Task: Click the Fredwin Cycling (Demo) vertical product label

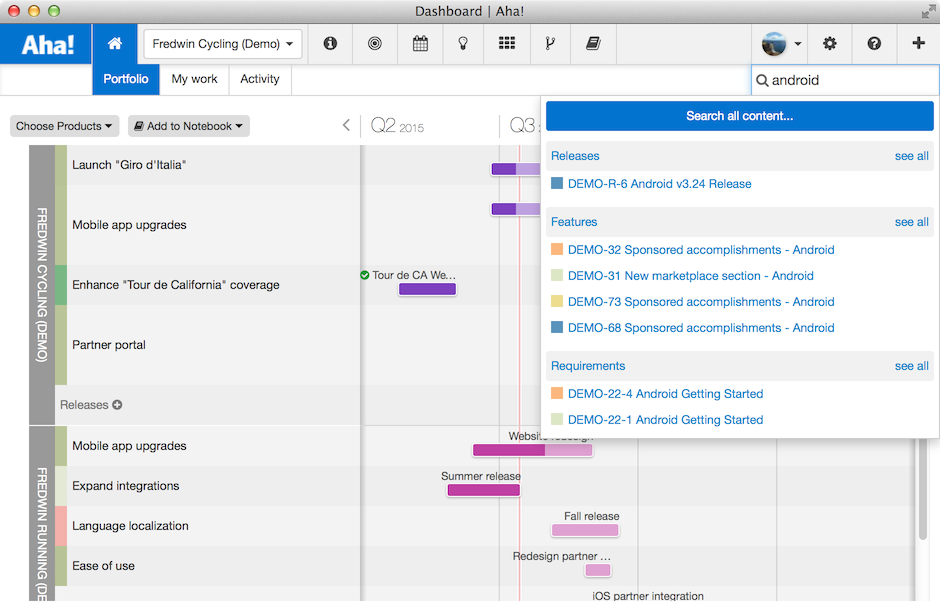Action: [x=42, y=285]
